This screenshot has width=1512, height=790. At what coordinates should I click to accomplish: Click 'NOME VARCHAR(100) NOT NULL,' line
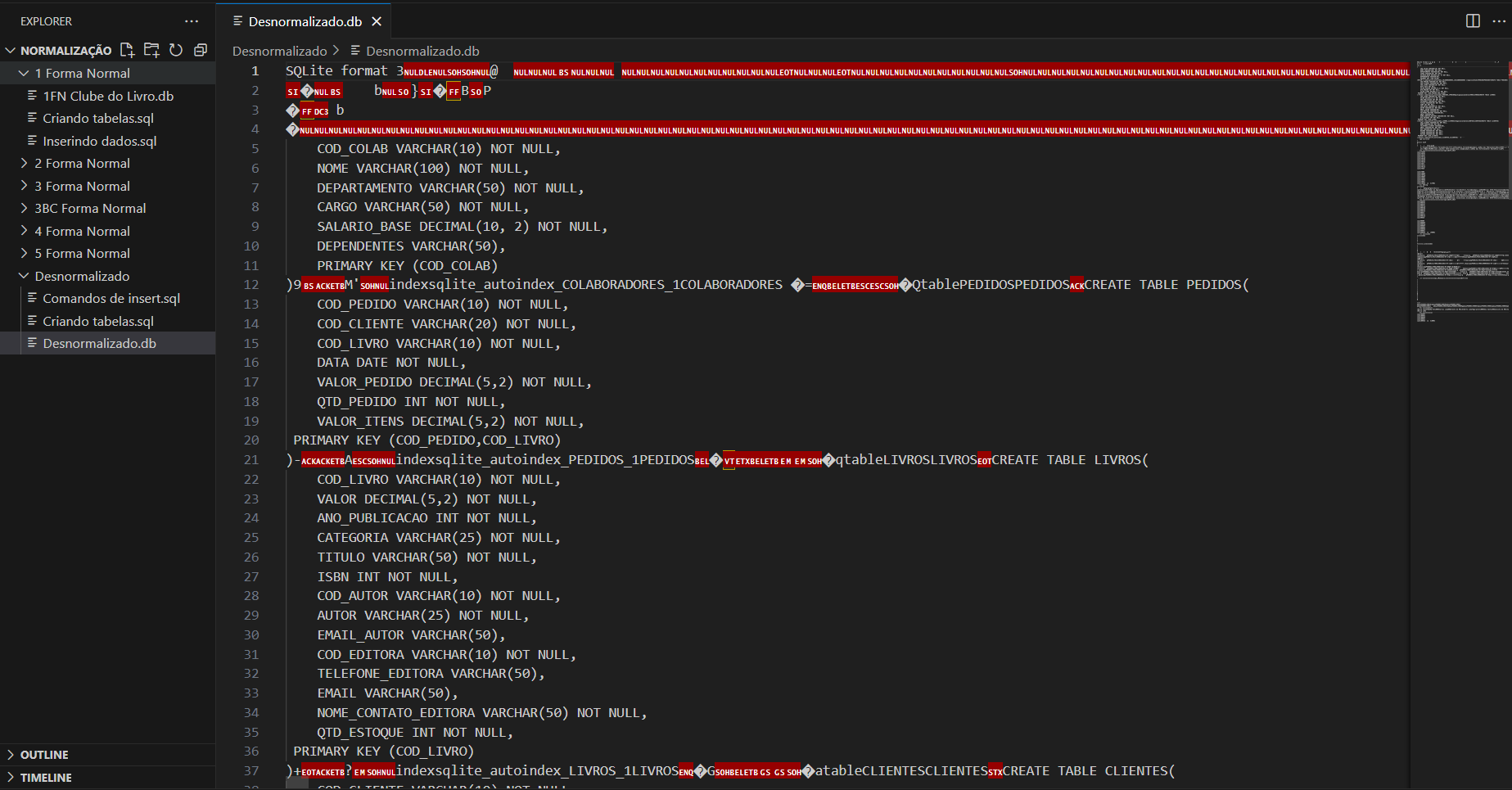[x=422, y=169]
